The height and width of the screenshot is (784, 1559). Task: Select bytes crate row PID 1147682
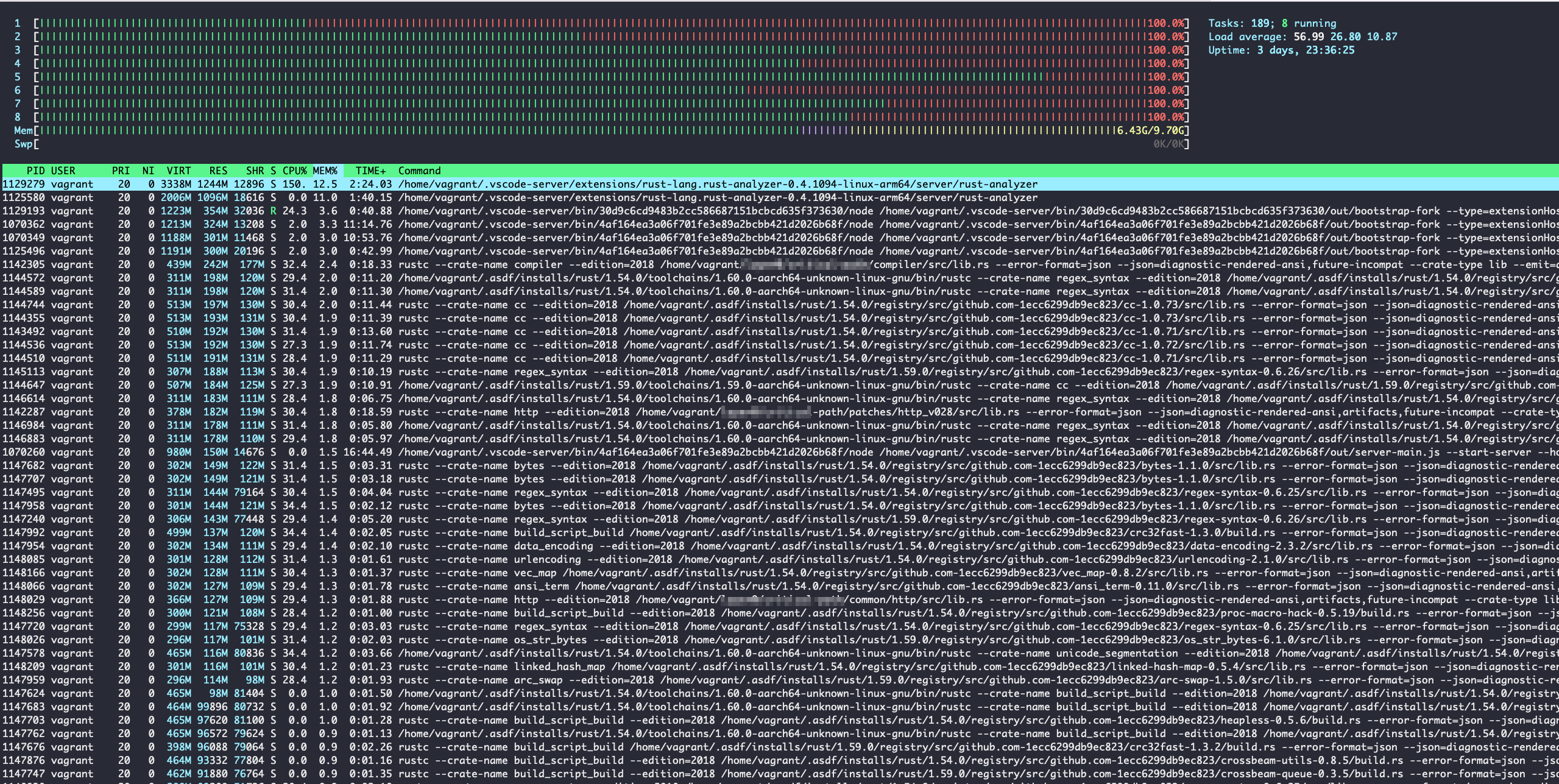pos(779,465)
